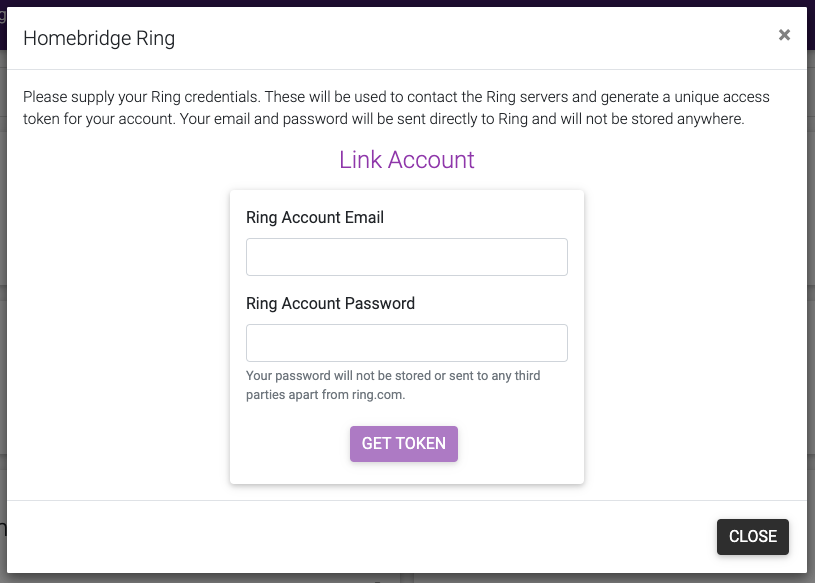Click the Ring Account Email field
Screen dimensions: 815x583
[x=406, y=257]
